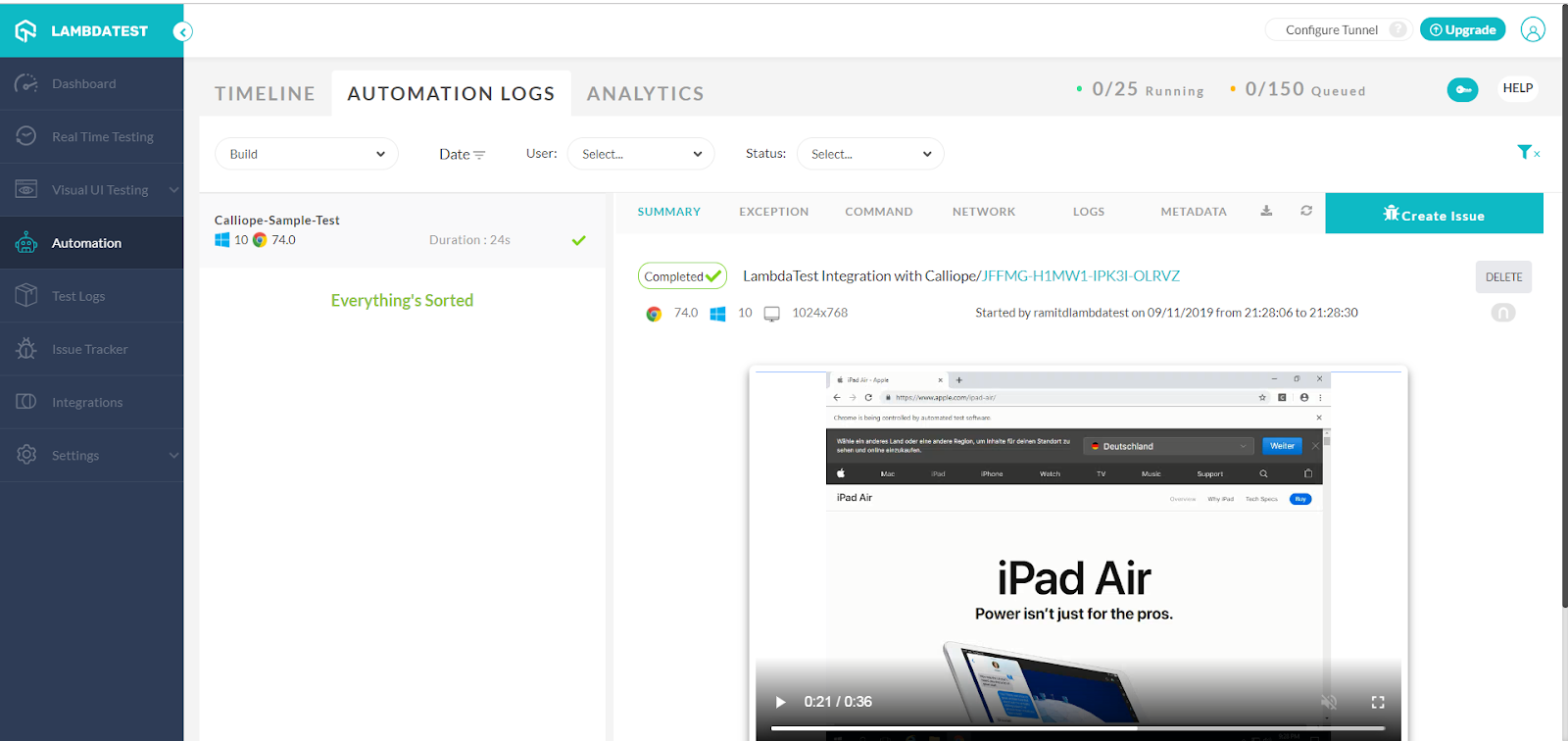Open the Status select dropdown
Image resolution: width=1568 pixels, height=741 pixels.
pyautogui.click(x=870, y=154)
